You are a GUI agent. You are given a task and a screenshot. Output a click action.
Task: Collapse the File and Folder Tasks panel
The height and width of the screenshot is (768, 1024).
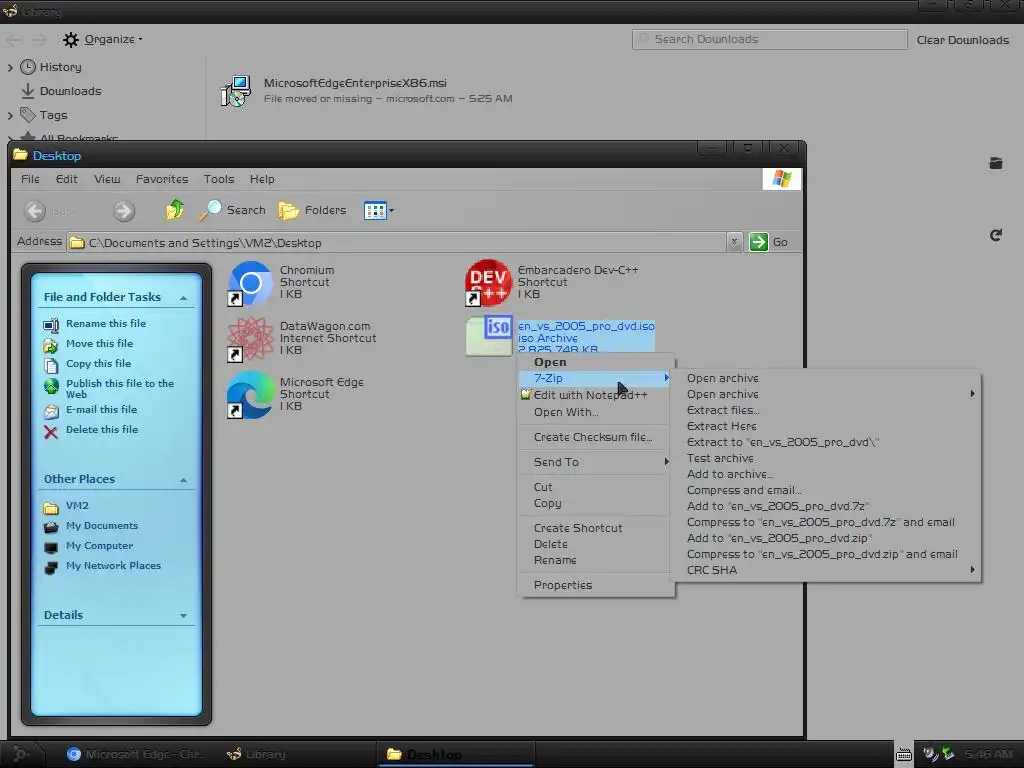(184, 298)
